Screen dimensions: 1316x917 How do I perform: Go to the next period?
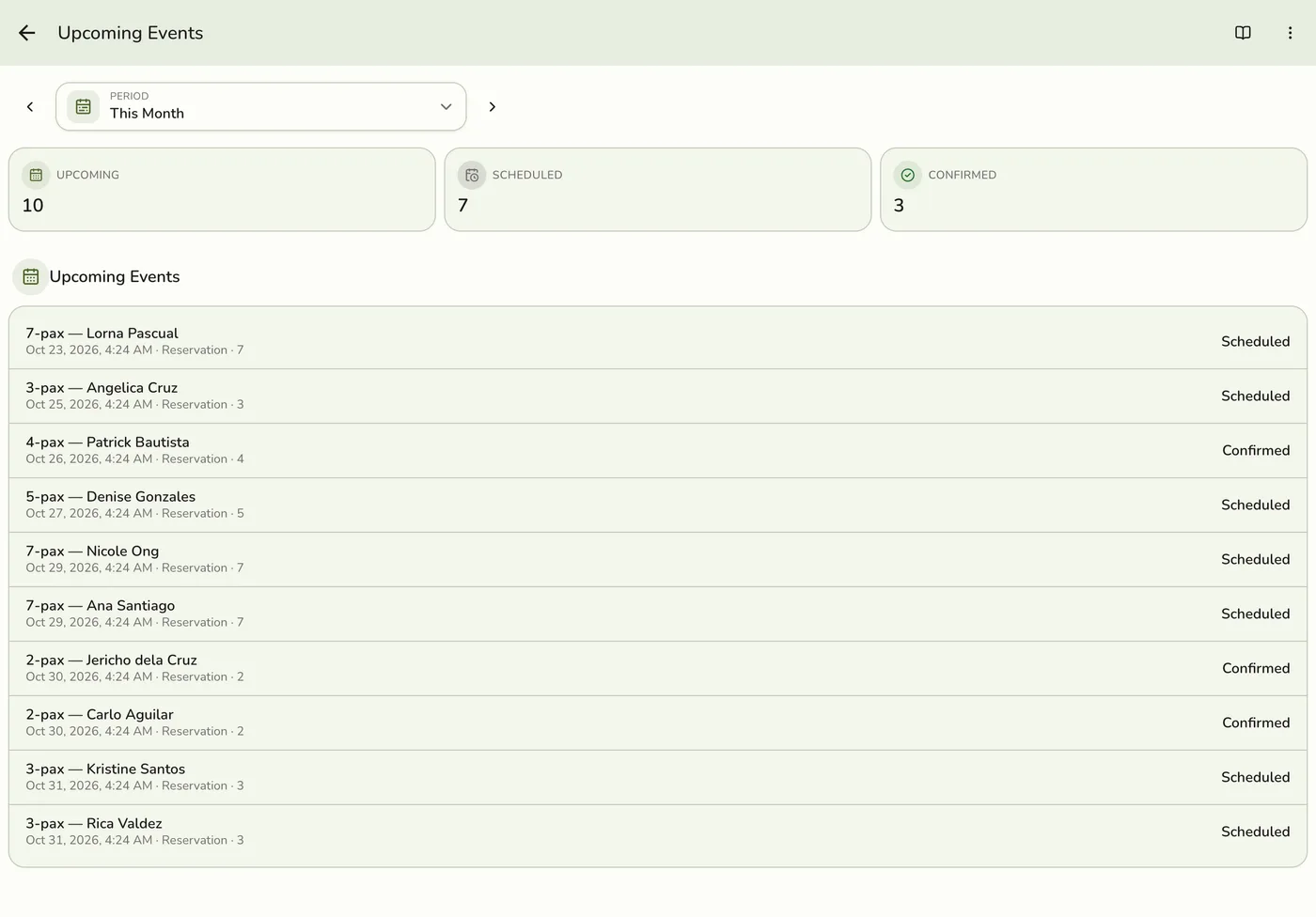(492, 107)
